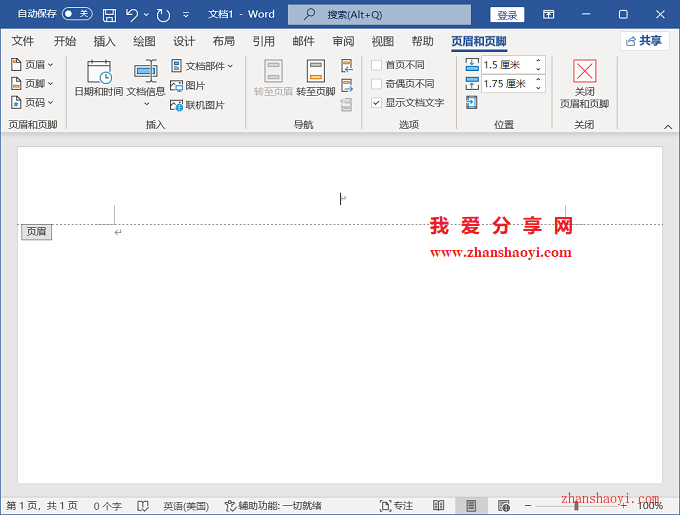The width and height of the screenshot is (680, 515).
Task: Switch to Print Layout view
Action: 471,505
